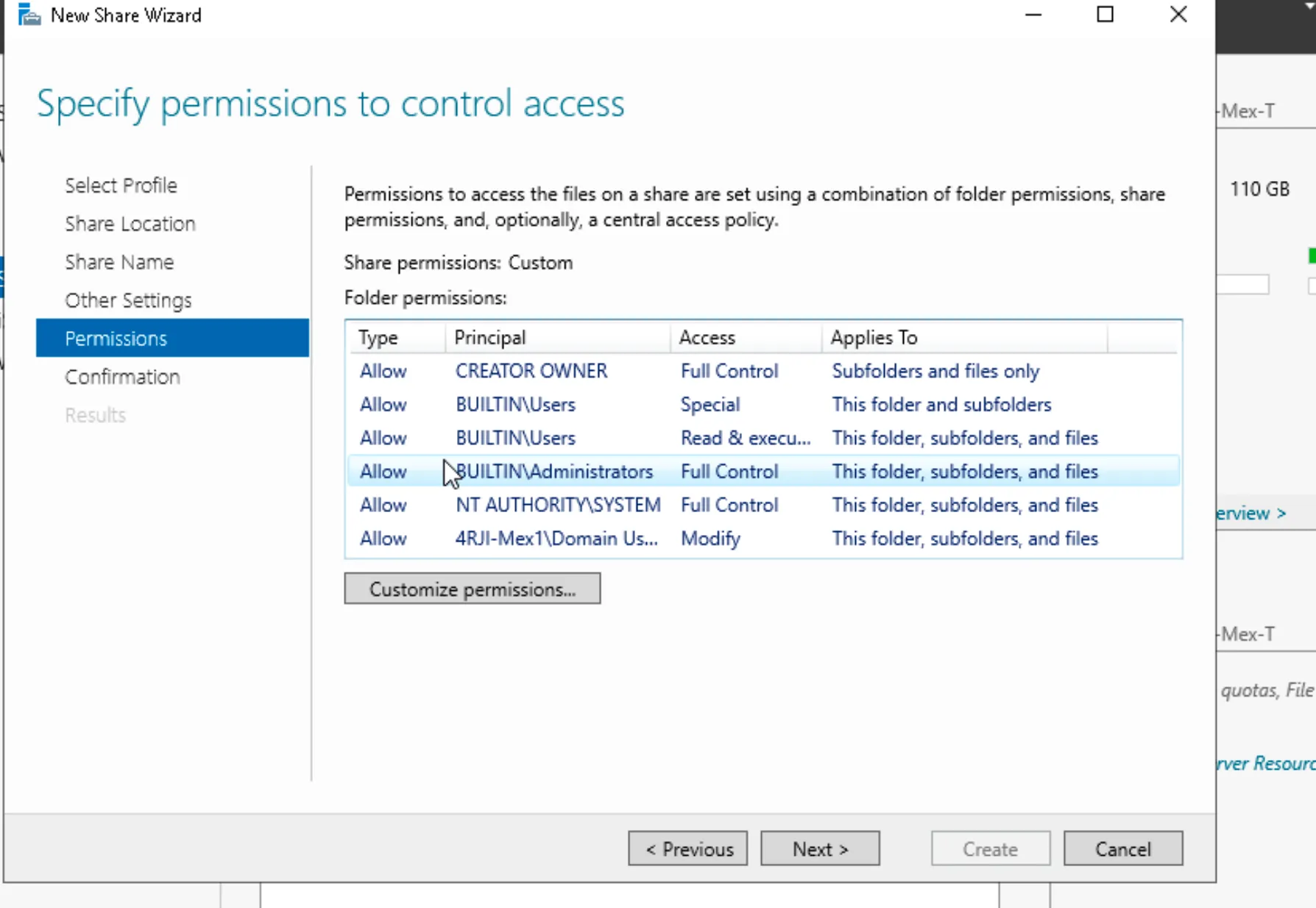The image size is (1316, 908).
Task: View the Confirmation step
Action: tap(122, 376)
